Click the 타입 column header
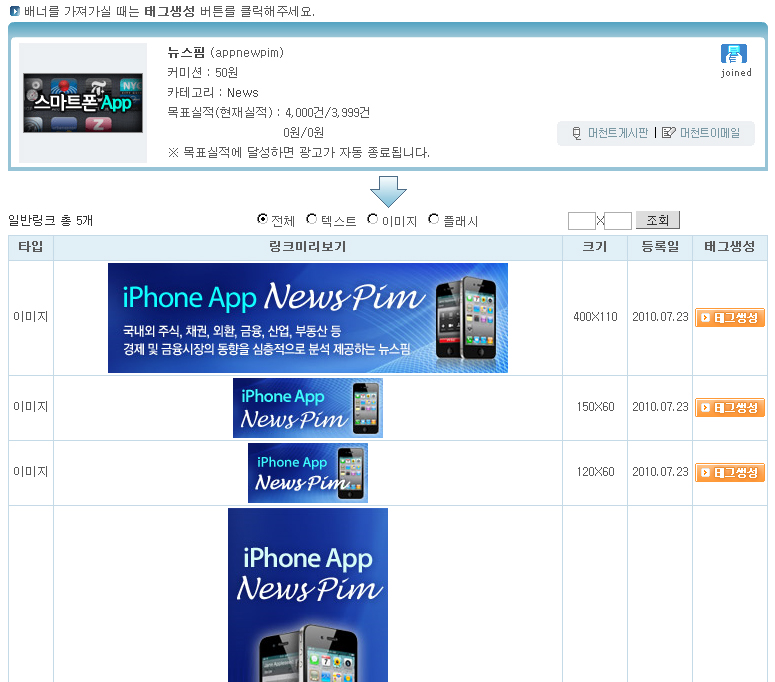The image size is (775, 682). click(31, 247)
